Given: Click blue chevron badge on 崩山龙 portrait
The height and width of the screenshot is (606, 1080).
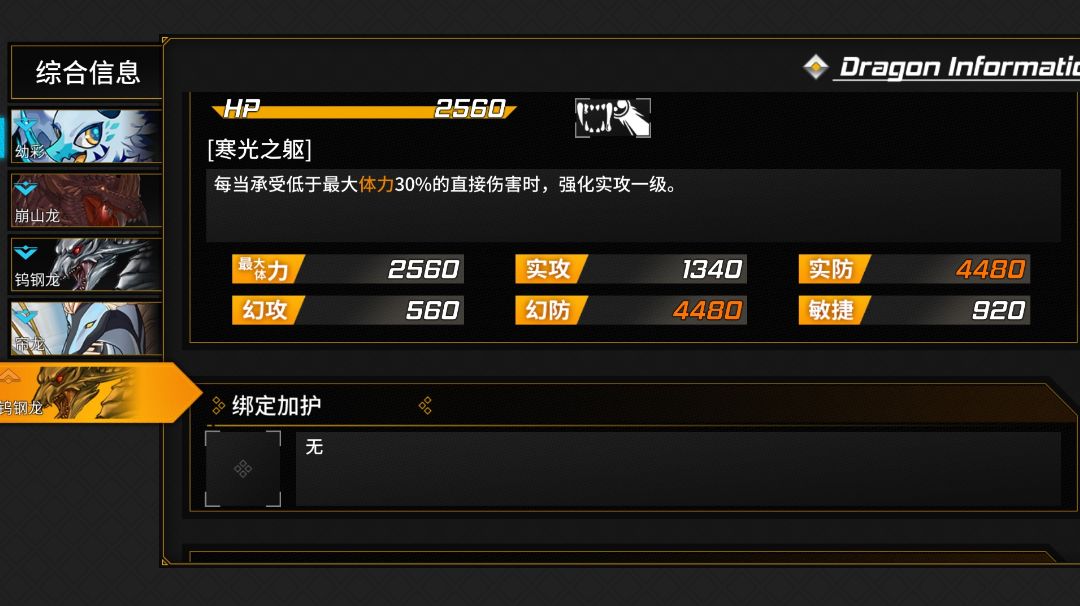Looking at the screenshot, I should (25, 187).
